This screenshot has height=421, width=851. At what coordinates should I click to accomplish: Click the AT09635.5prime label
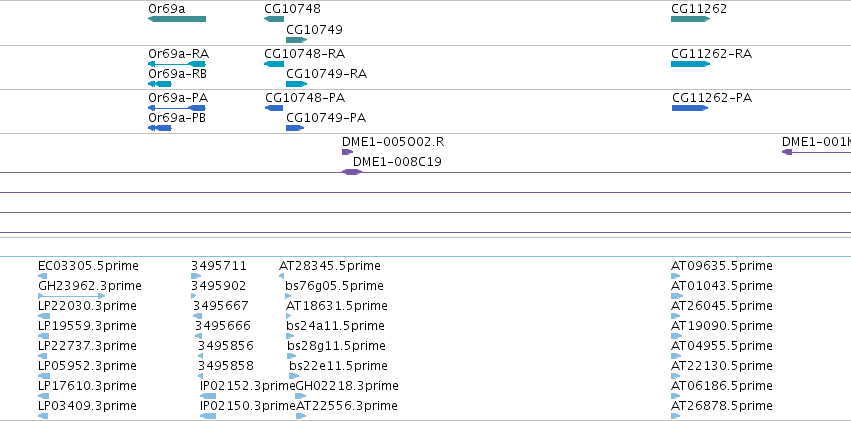722,266
